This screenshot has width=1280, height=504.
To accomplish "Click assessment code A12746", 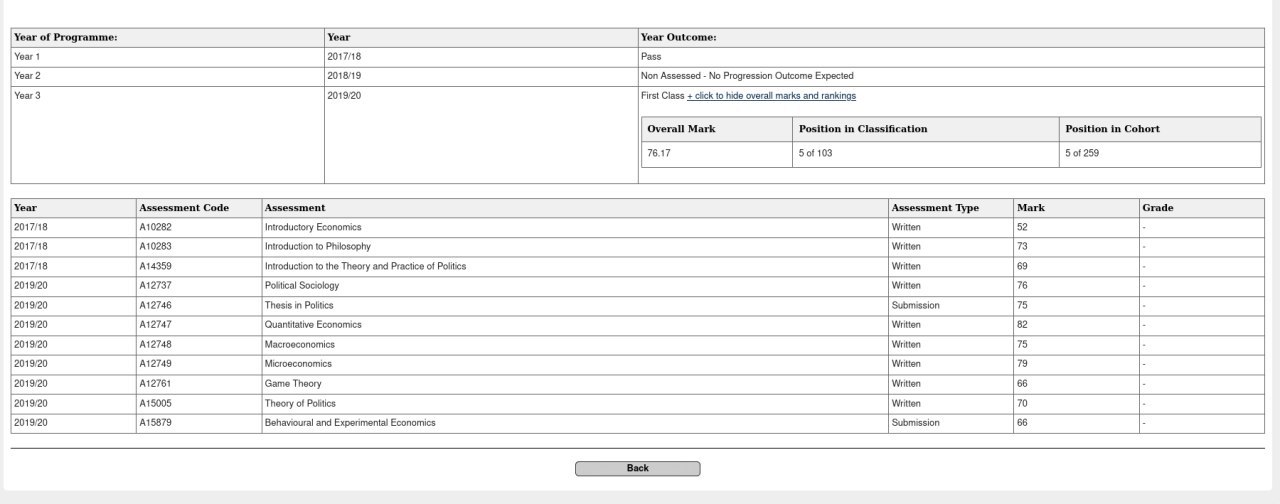I will 155,305.
